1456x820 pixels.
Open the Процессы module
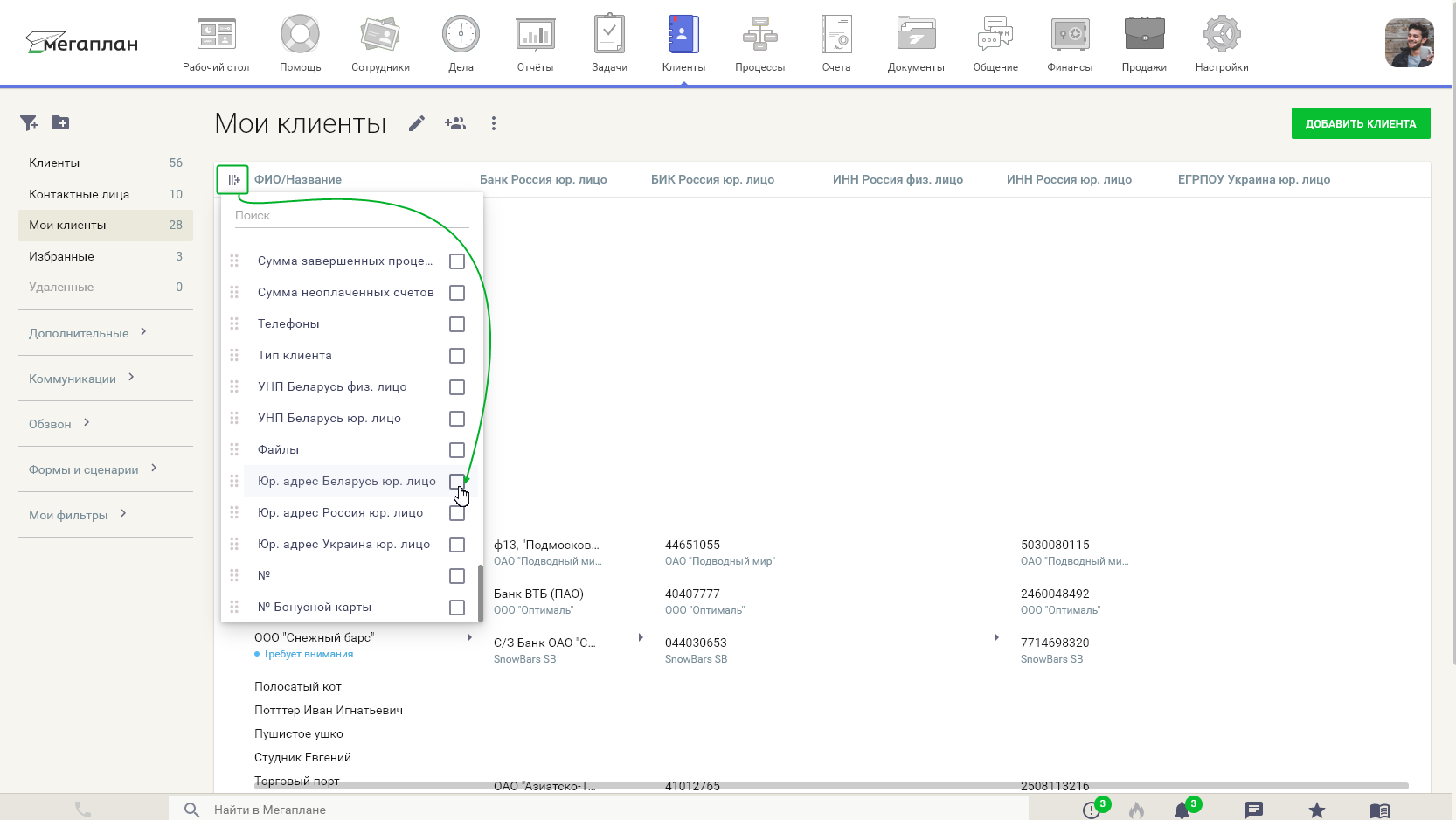coord(759,44)
